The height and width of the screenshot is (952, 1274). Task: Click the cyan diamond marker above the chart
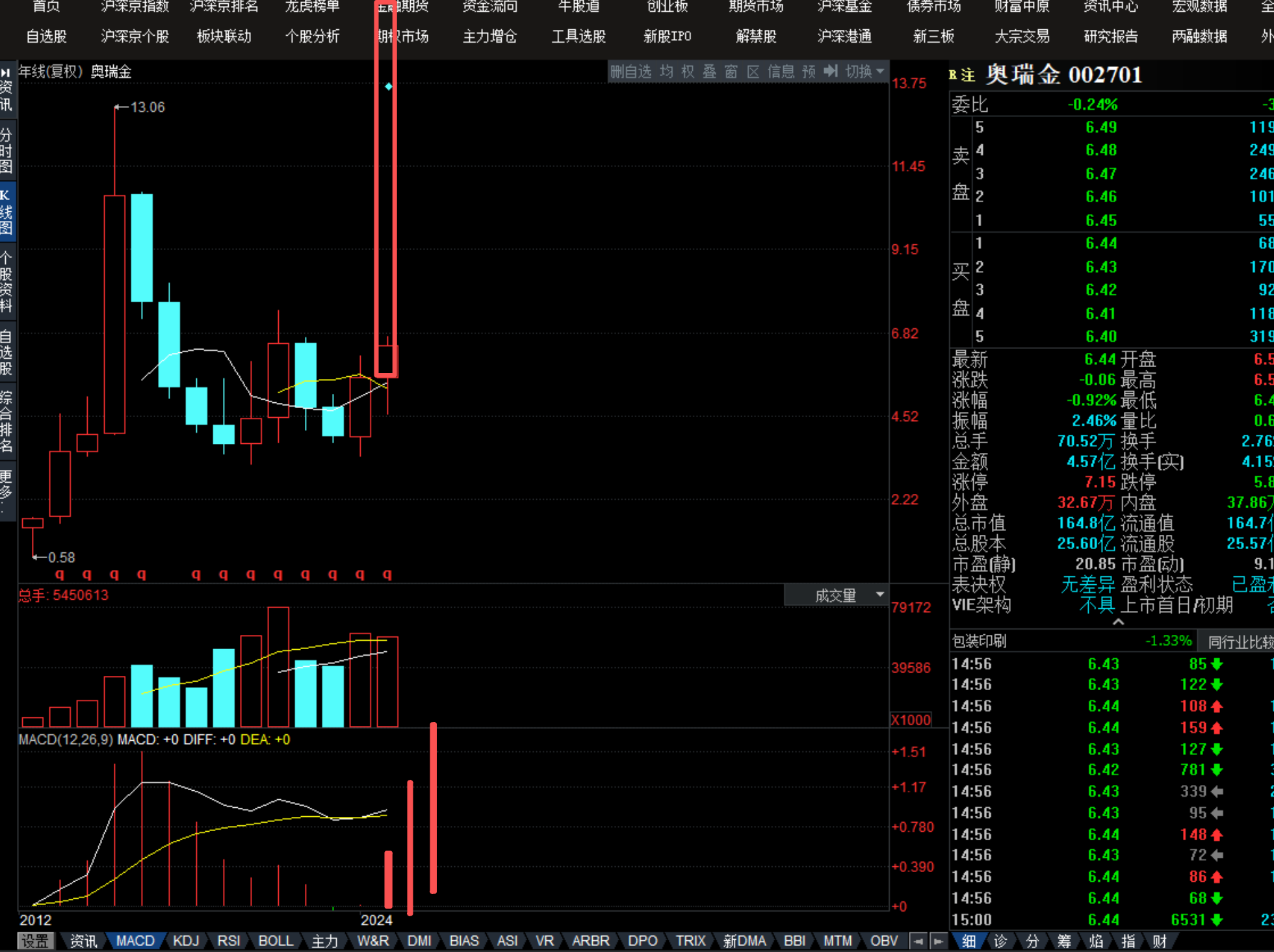click(388, 86)
